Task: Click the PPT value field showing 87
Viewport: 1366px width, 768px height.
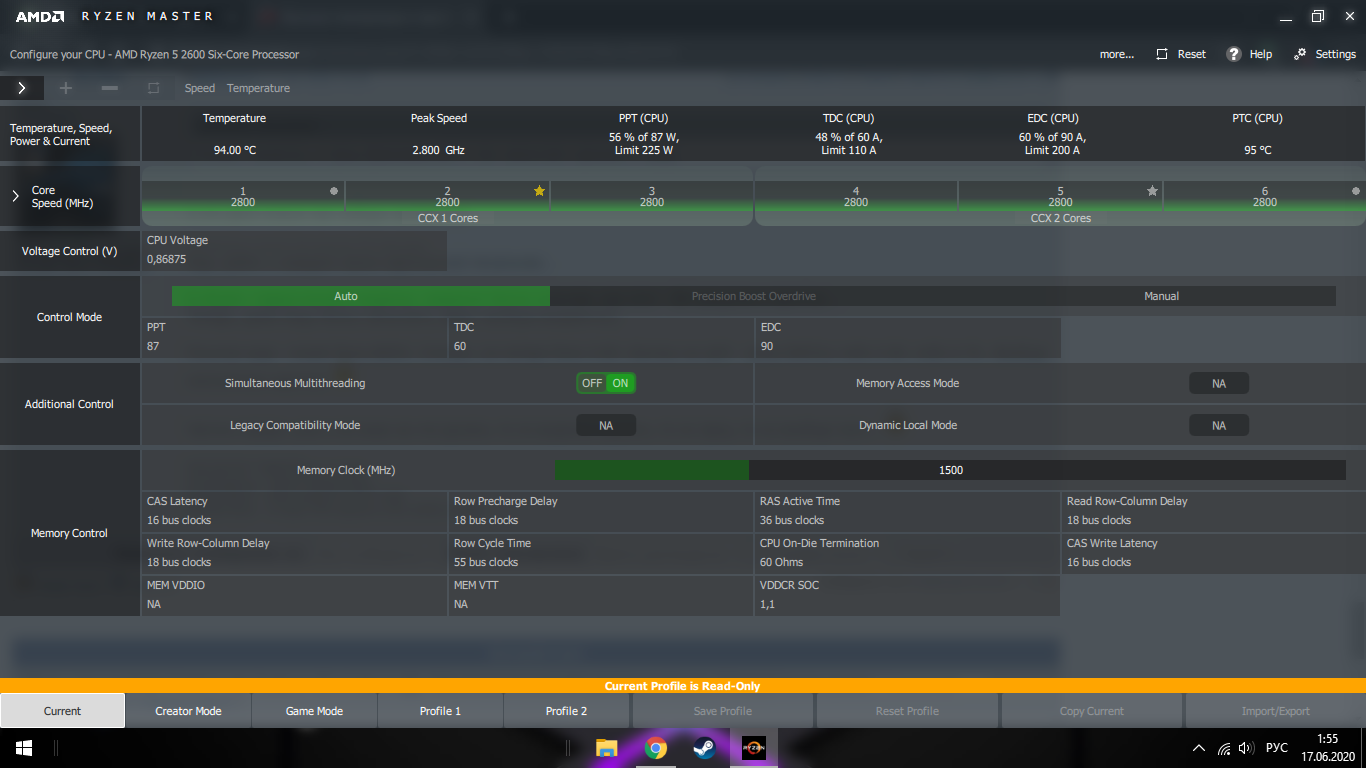Action: (295, 337)
